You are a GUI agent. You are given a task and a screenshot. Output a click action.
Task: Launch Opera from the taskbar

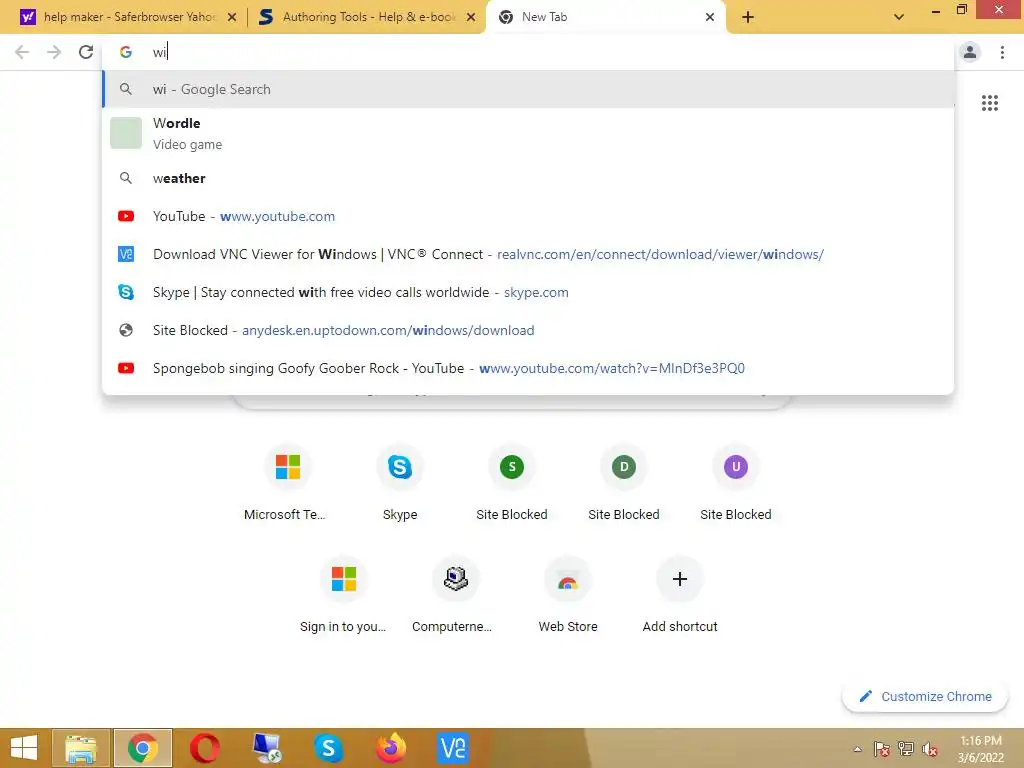pos(204,748)
